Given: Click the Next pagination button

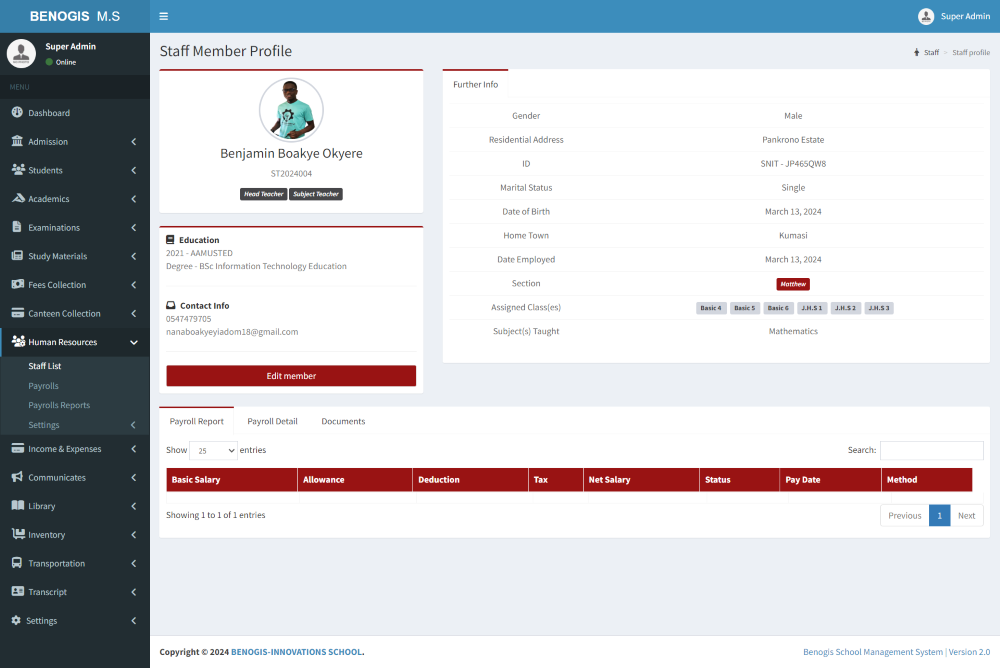Looking at the screenshot, I should [966, 516].
